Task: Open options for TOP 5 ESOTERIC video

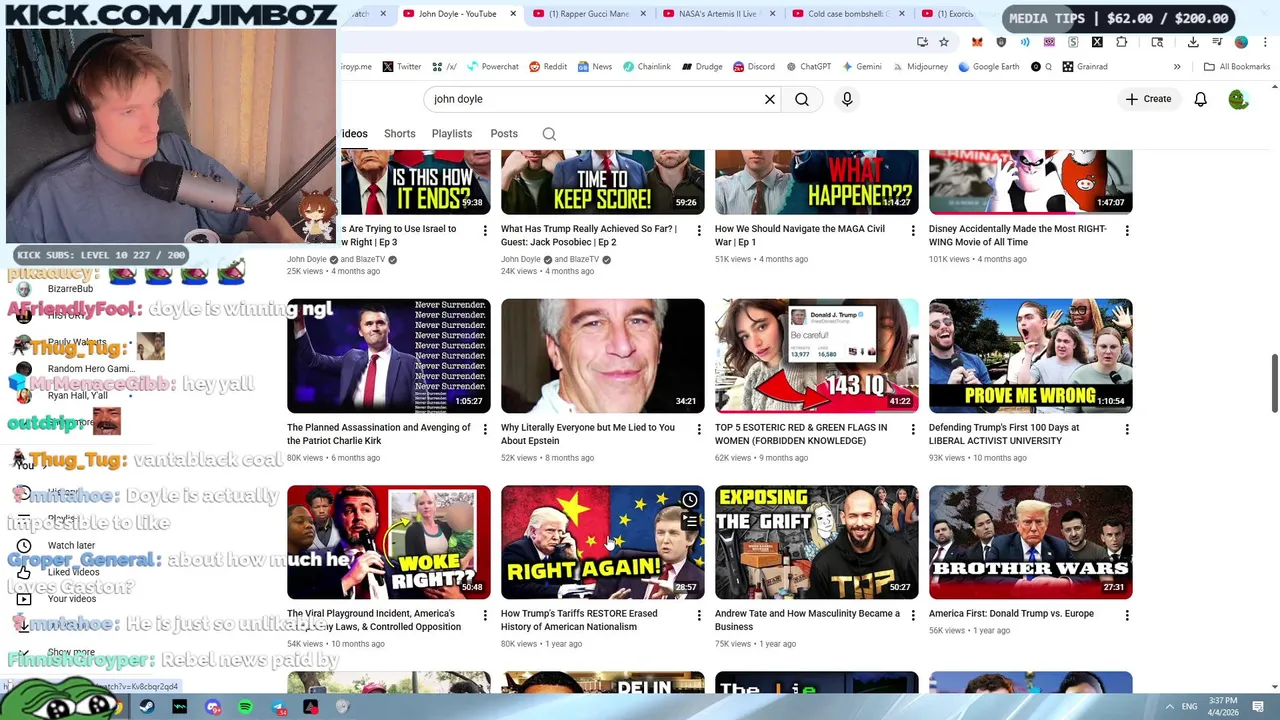Action: click(913, 429)
